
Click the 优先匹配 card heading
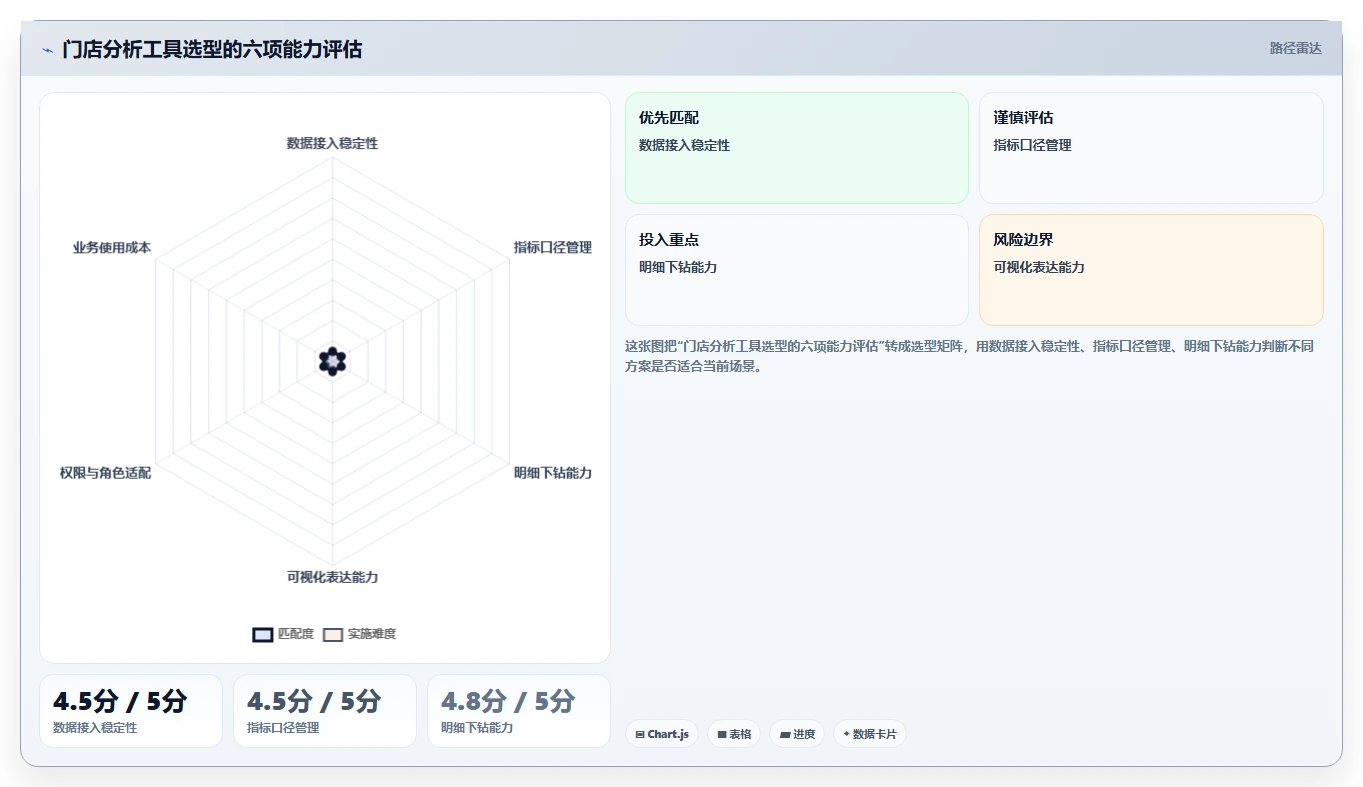tap(669, 118)
